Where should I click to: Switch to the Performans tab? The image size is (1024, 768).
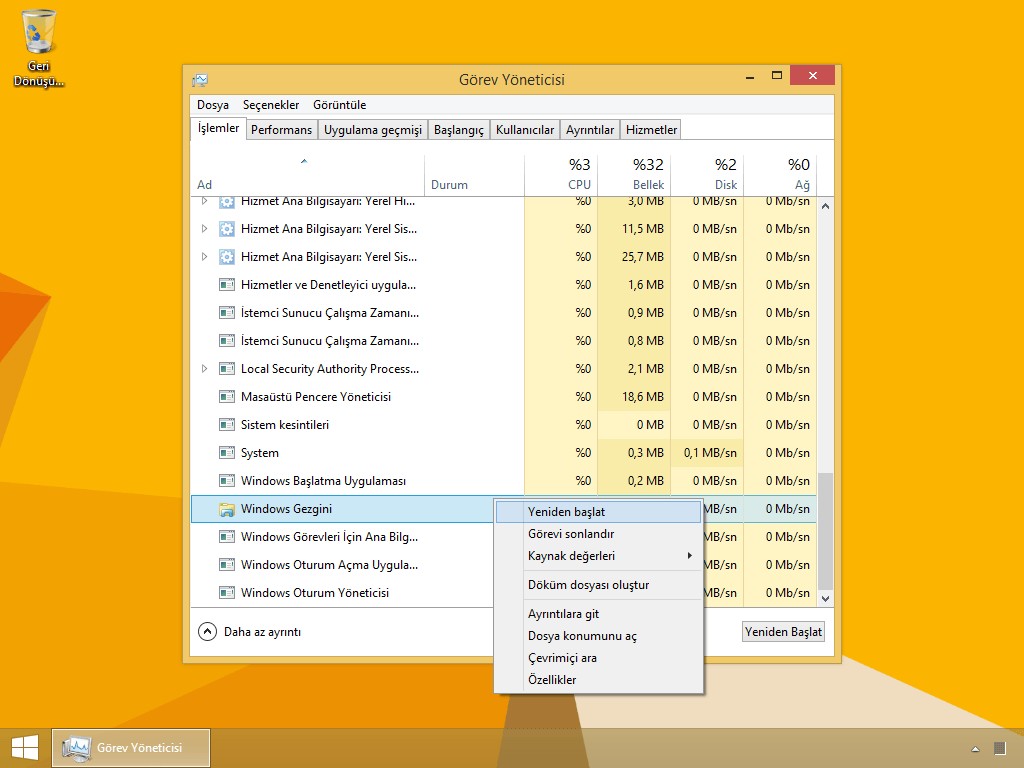(281, 129)
